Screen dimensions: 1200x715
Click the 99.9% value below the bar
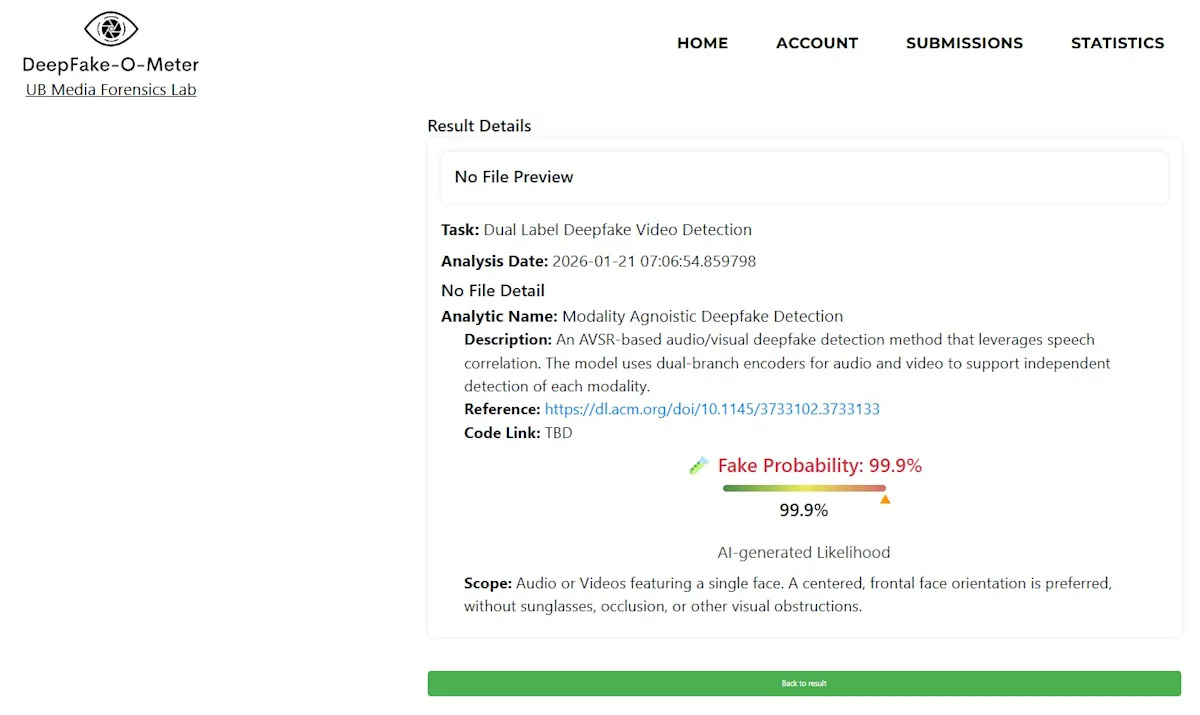[804, 510]
